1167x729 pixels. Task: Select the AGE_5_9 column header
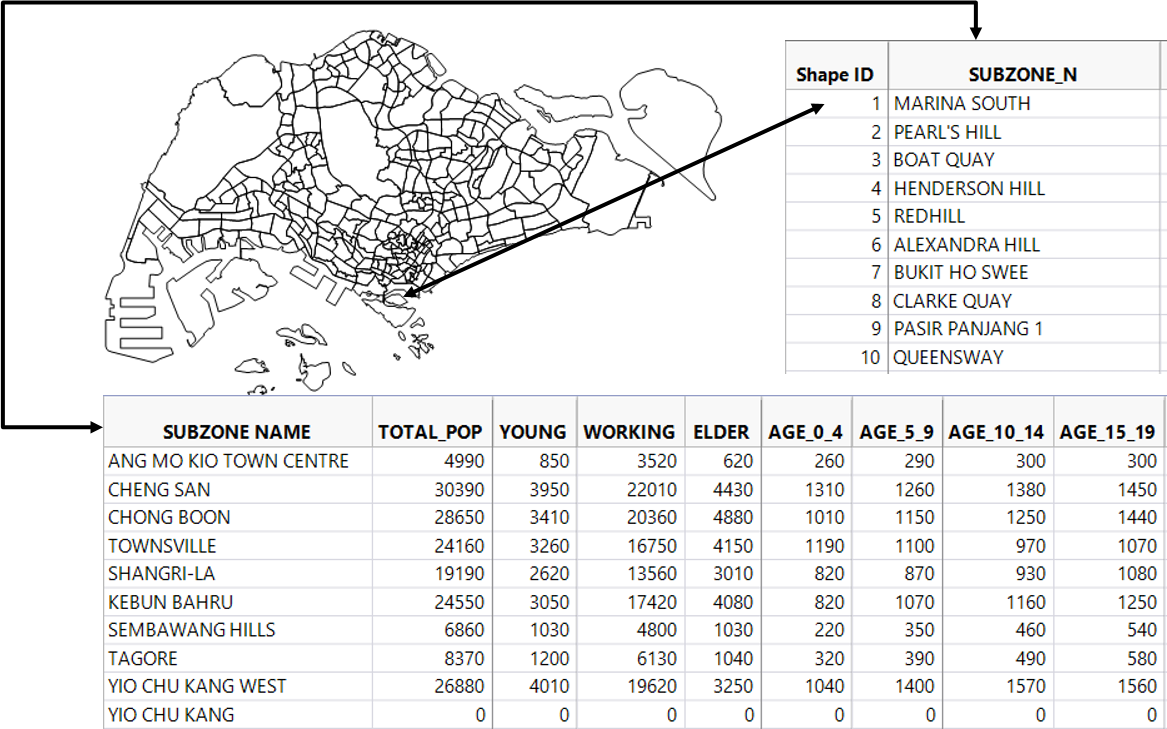point(897,422)
